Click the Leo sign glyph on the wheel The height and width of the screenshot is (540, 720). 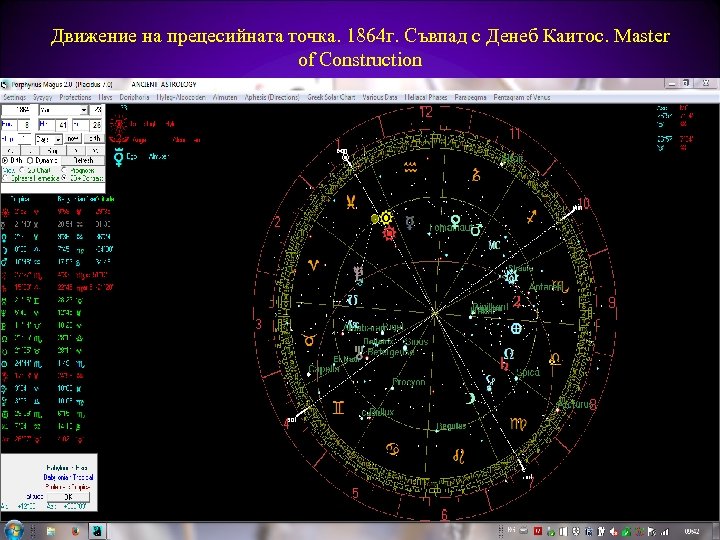(x=459, y=456)
